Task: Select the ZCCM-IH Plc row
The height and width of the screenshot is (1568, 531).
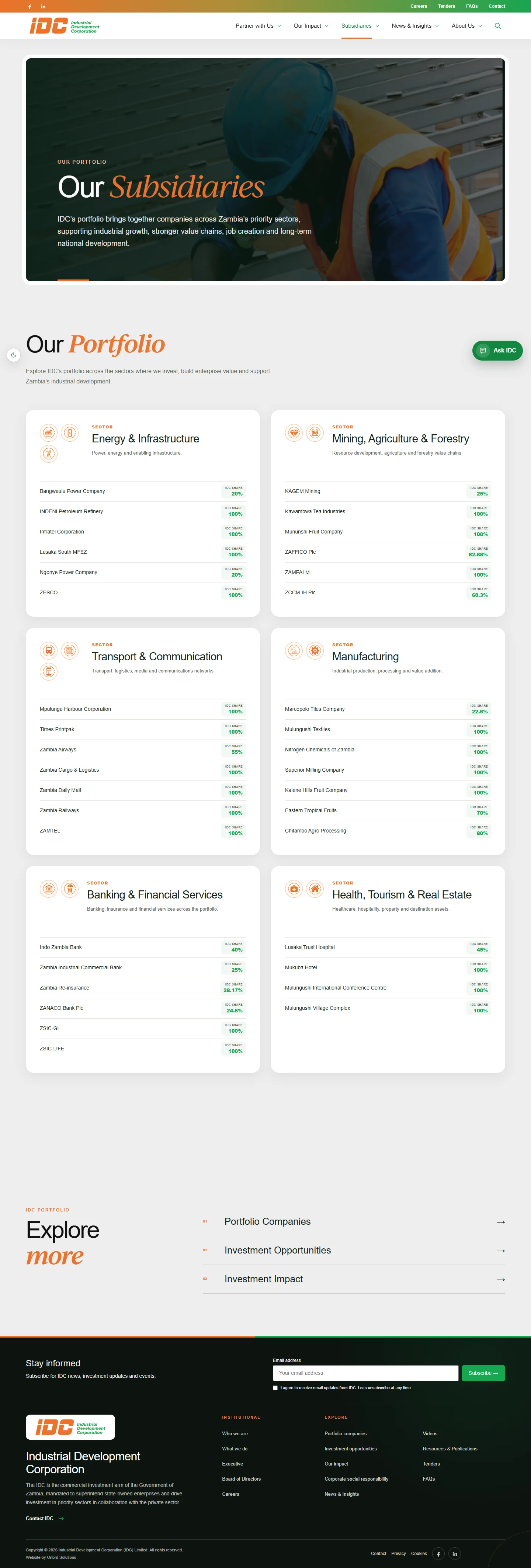Action: 388,592
